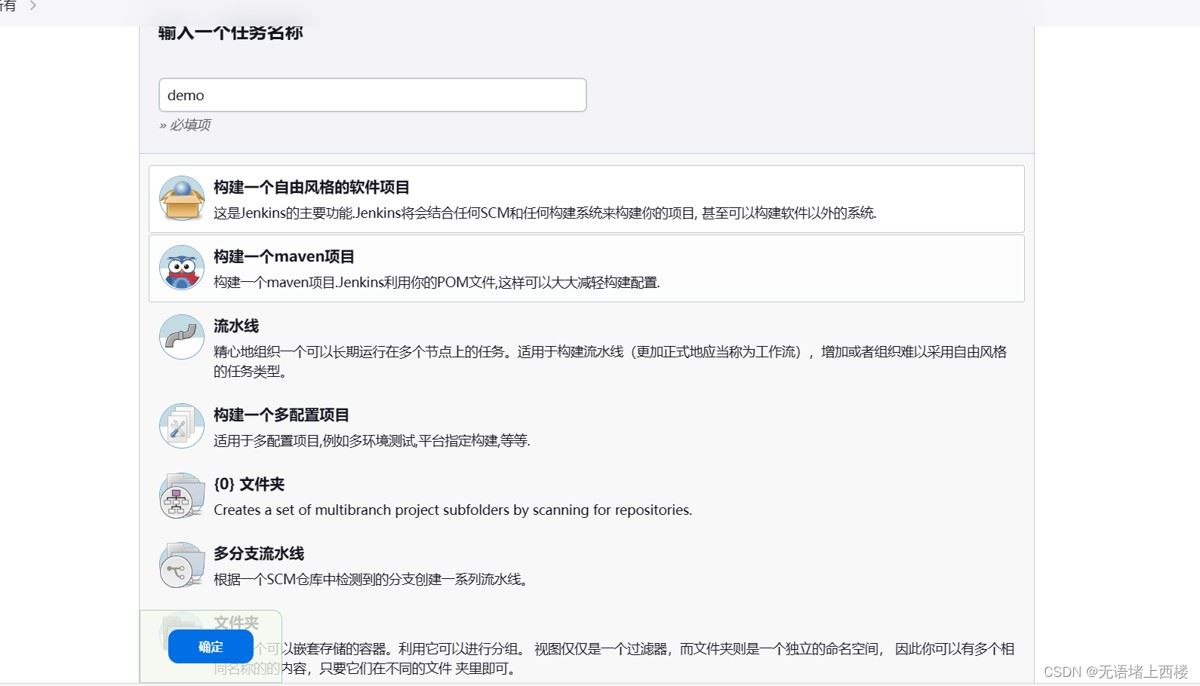Click the {0} 文件夹 organization folder icon
The image size is (1200, 686).
pos(182,495)
